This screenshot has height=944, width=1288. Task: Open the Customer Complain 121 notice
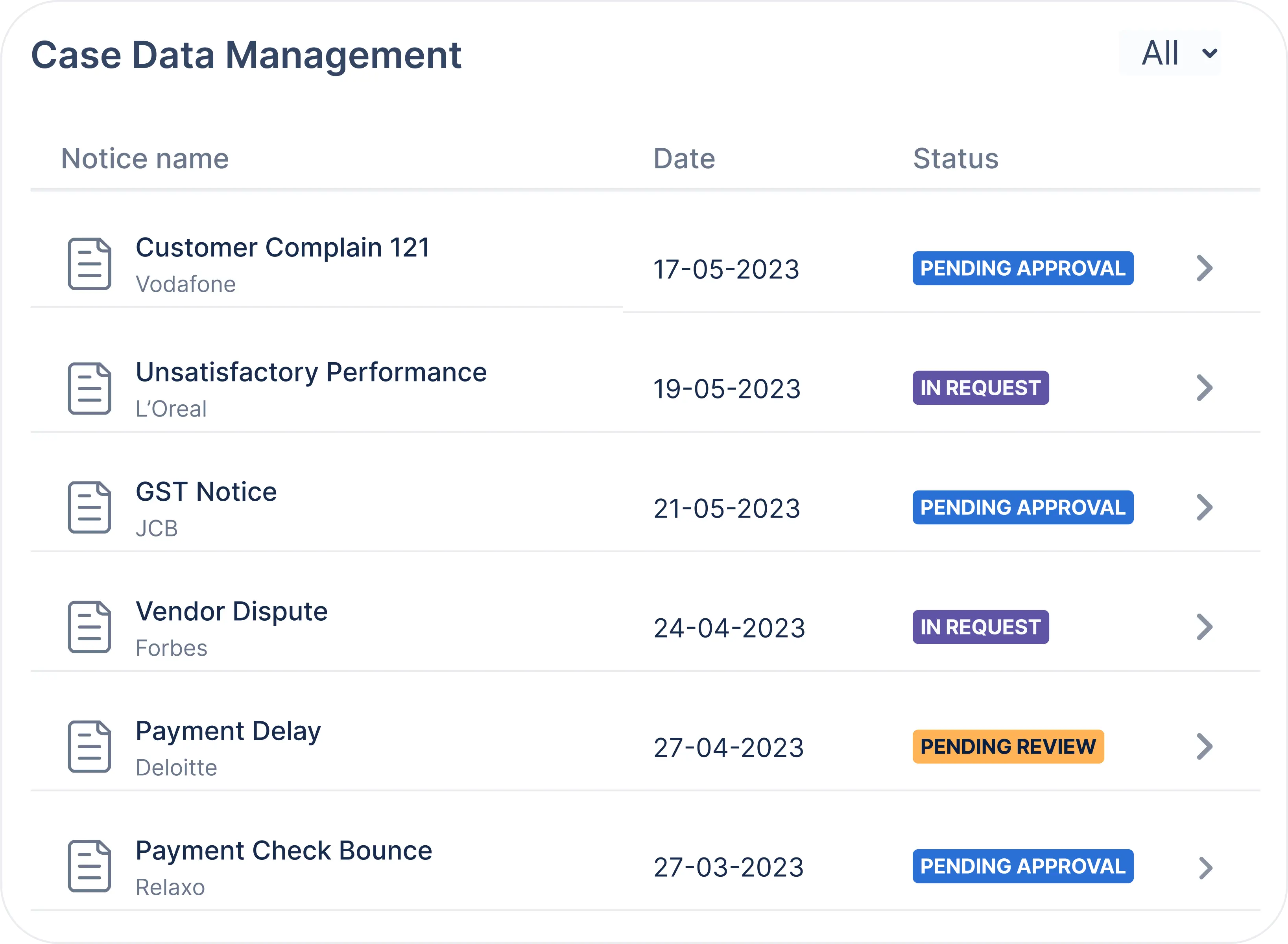click(283, 248)
